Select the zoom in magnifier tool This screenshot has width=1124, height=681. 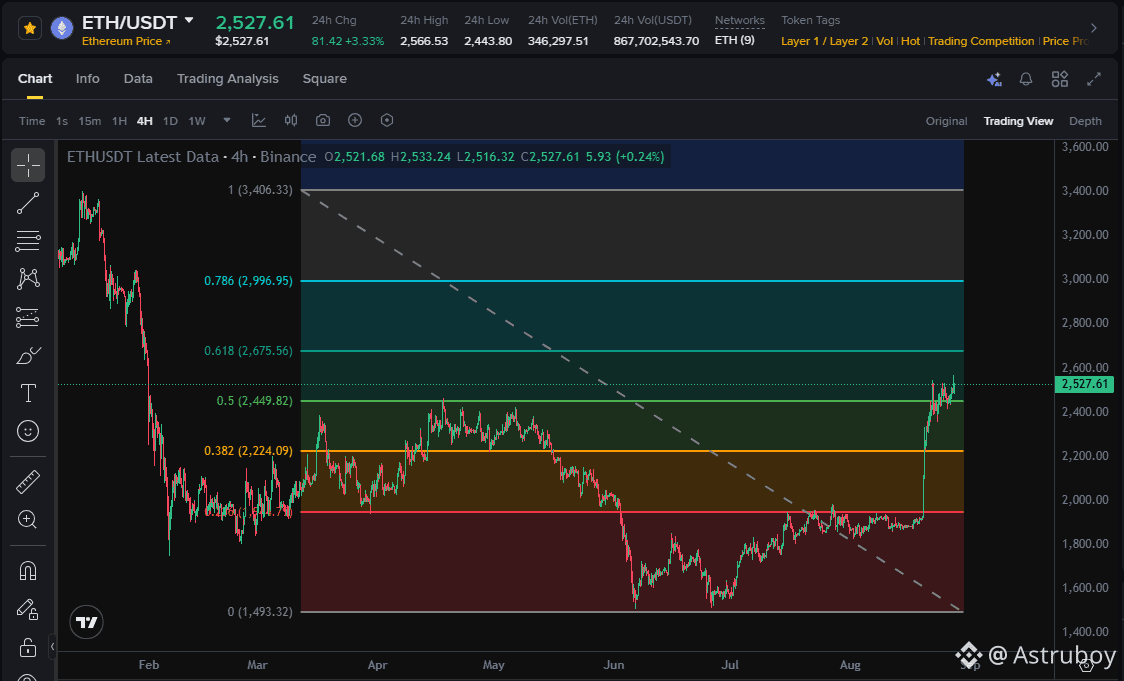click(28, 520)
